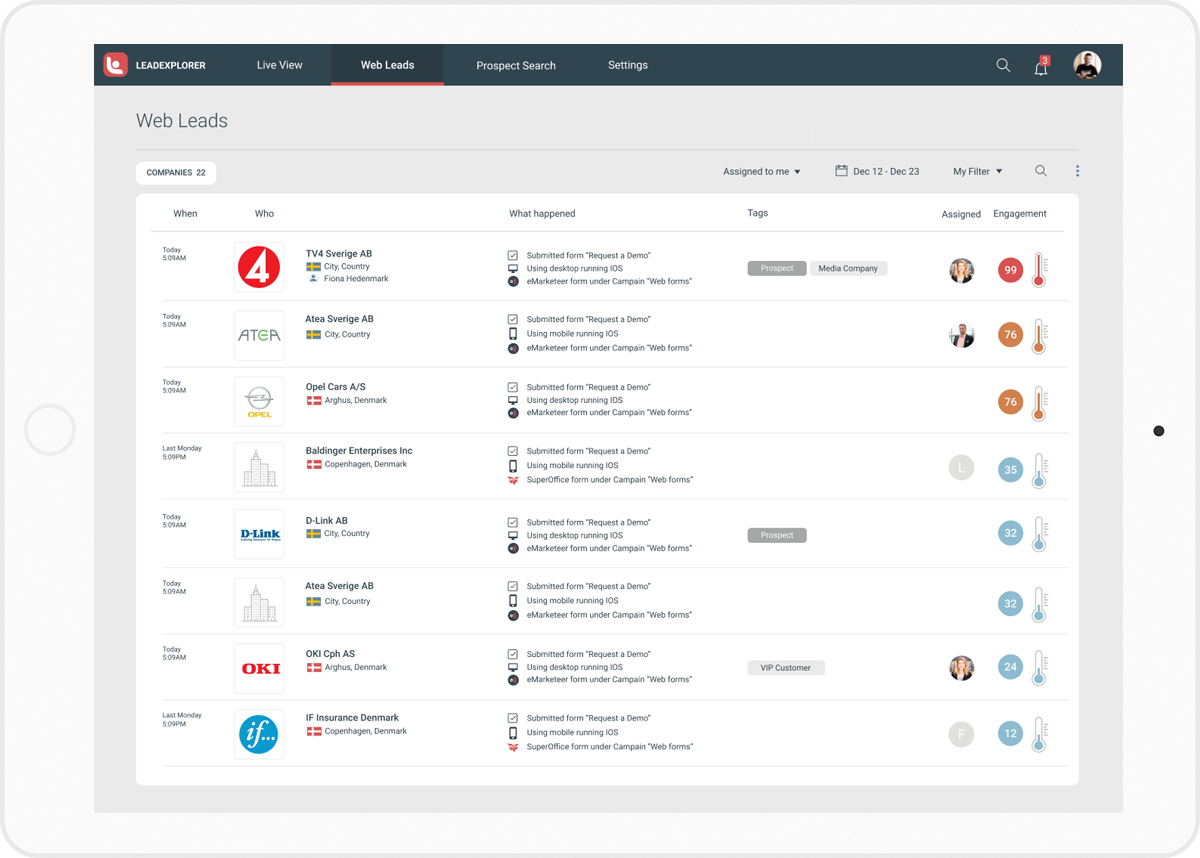
Task: Click the grey F avatar in the IF Insurance row
Action: [x=961, y=735]
